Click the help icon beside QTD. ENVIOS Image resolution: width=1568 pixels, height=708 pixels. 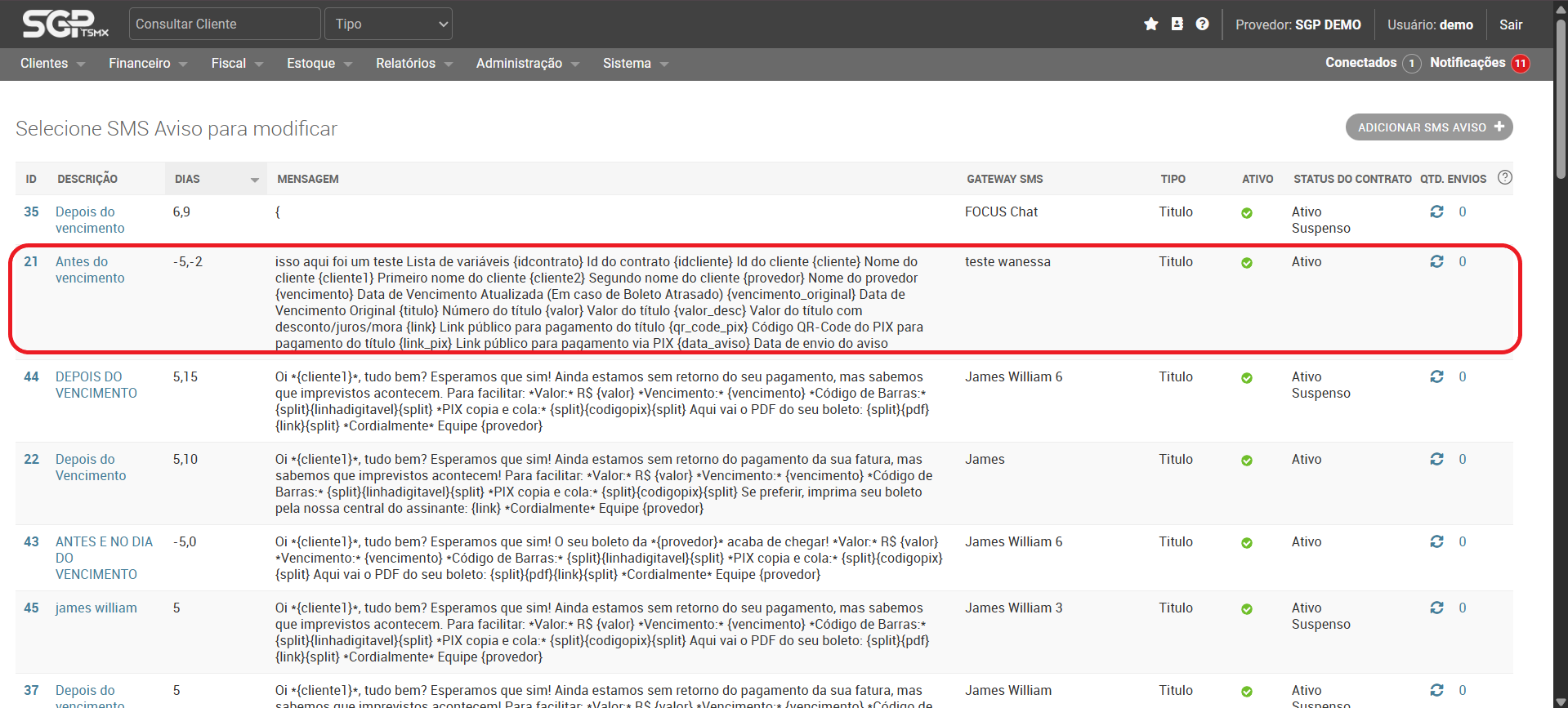coord(1504,178)
